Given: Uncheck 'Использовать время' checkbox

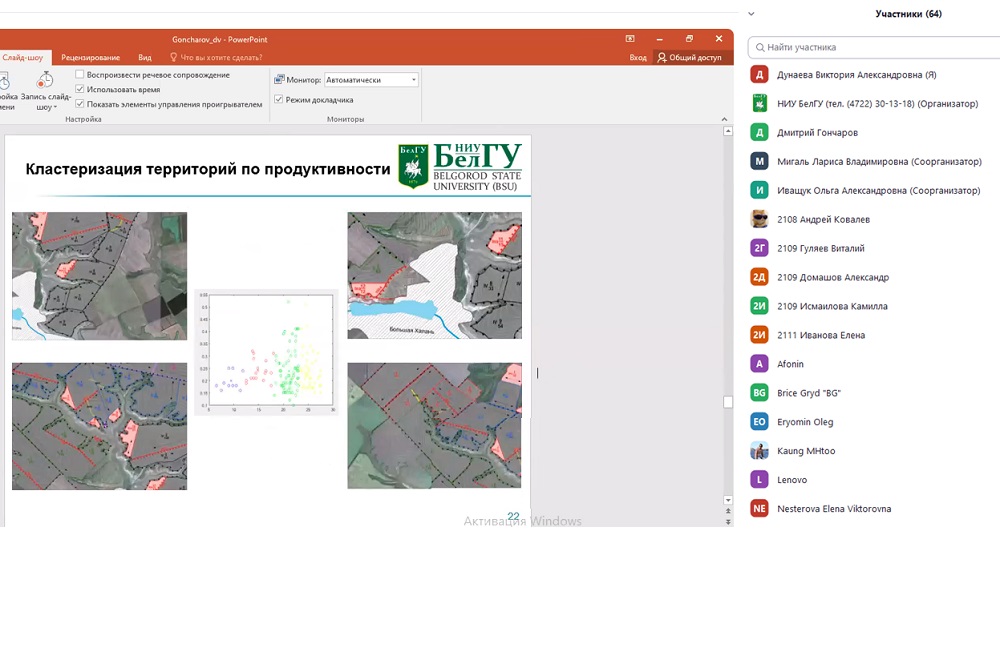Looking at the screenshot, I should (x=80, y=89).
